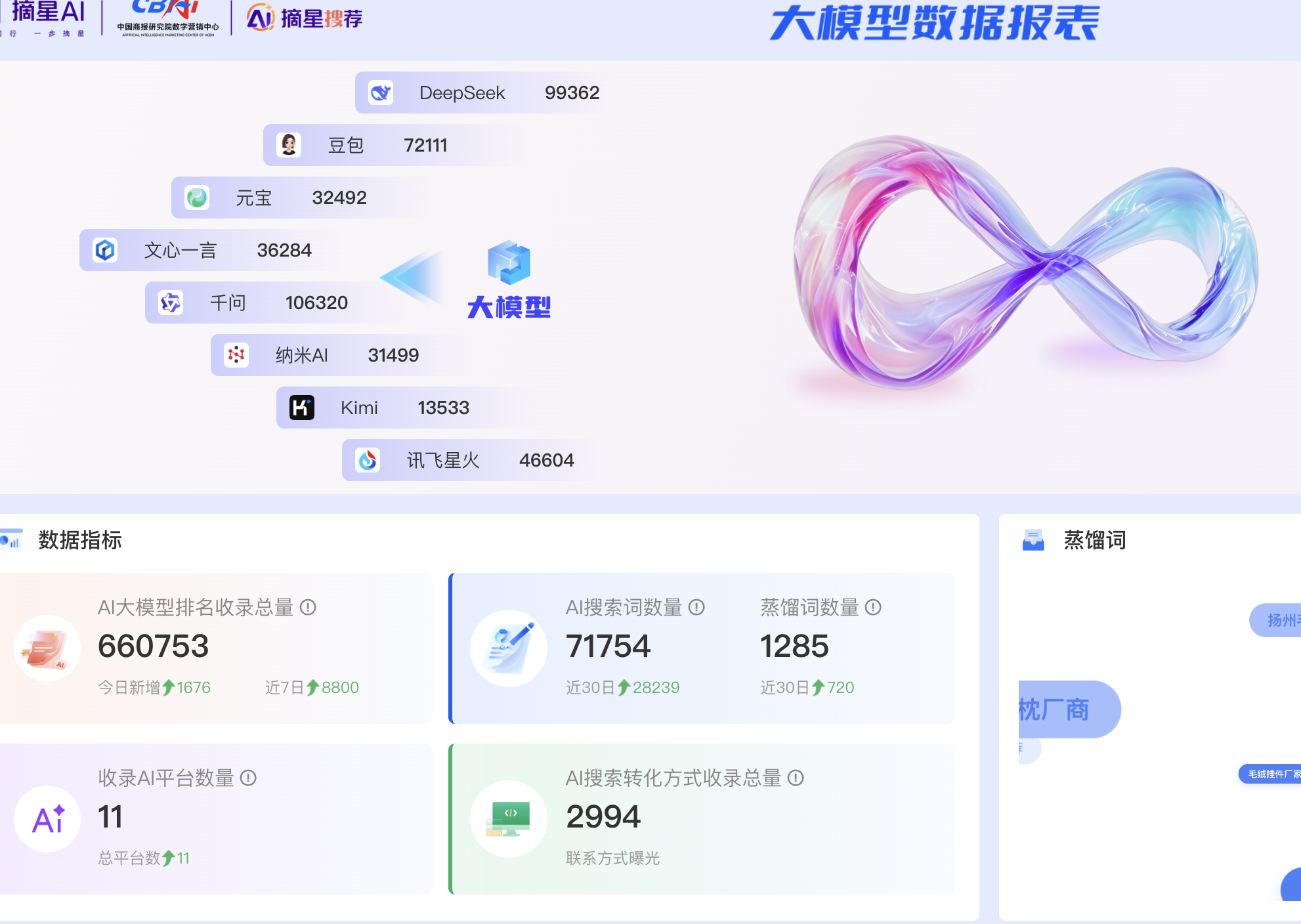Click the infinity loop graphic
Screen dimensions: 1301x924
click(1025, 262)
